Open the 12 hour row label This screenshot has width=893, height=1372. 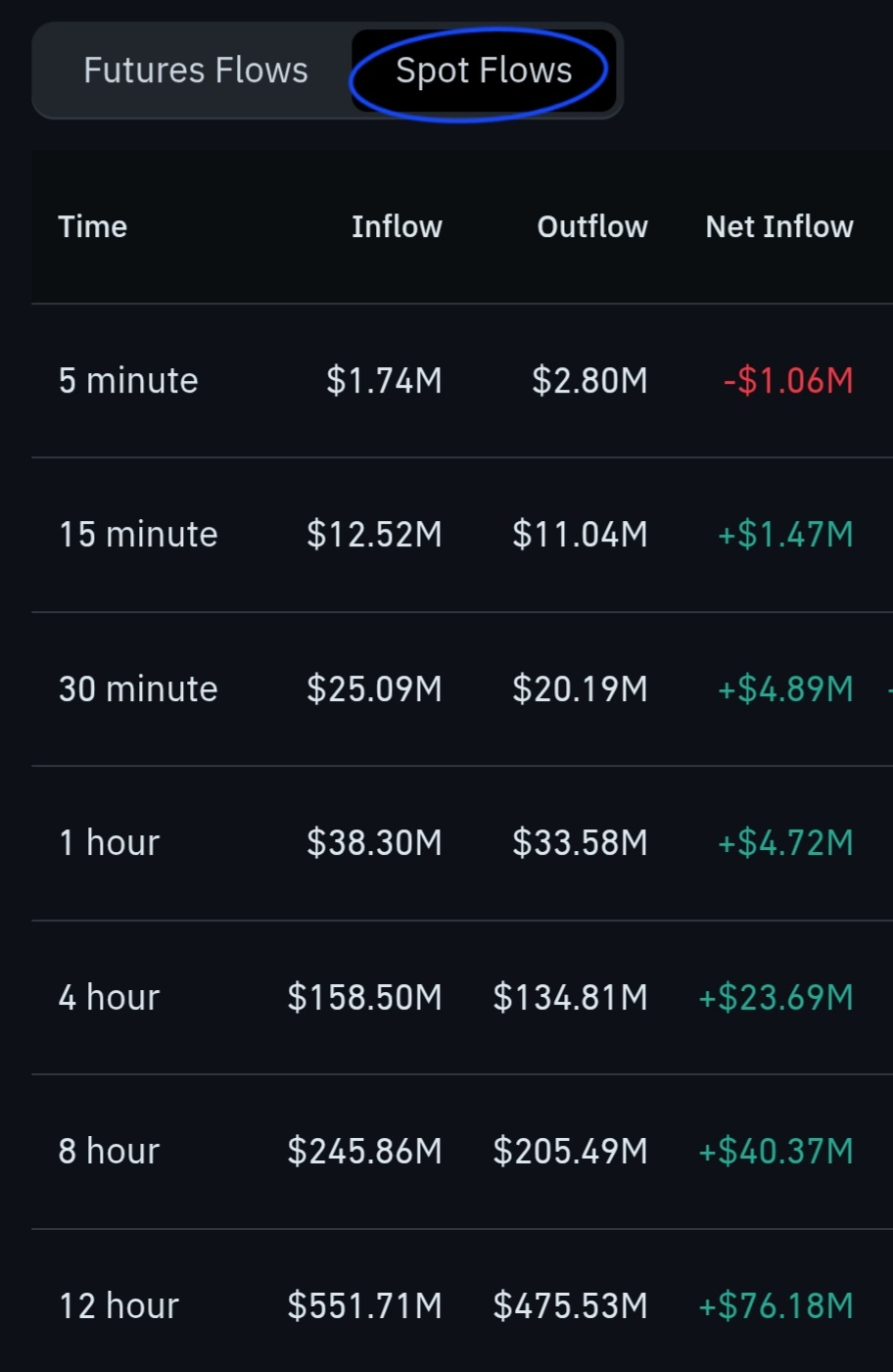[118, 1305]
